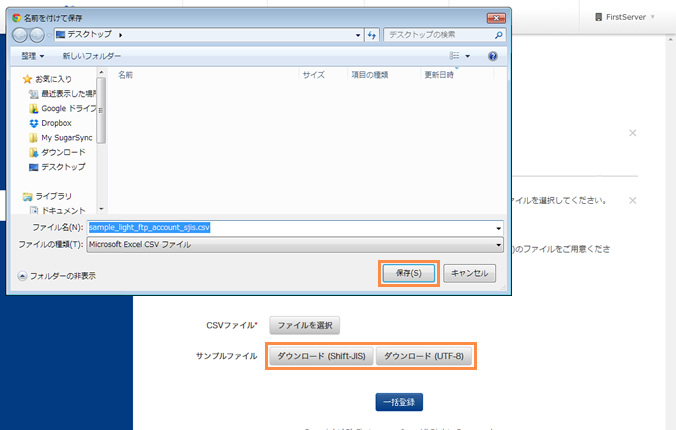This screenshot has height=430, width=676.
Task: Click the キャンセル button
Action: (x=469, y=273)
